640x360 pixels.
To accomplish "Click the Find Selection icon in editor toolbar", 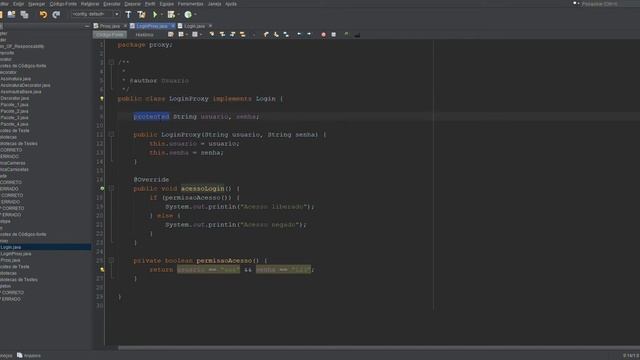I will pyautogui.click(x=212, y=35).
